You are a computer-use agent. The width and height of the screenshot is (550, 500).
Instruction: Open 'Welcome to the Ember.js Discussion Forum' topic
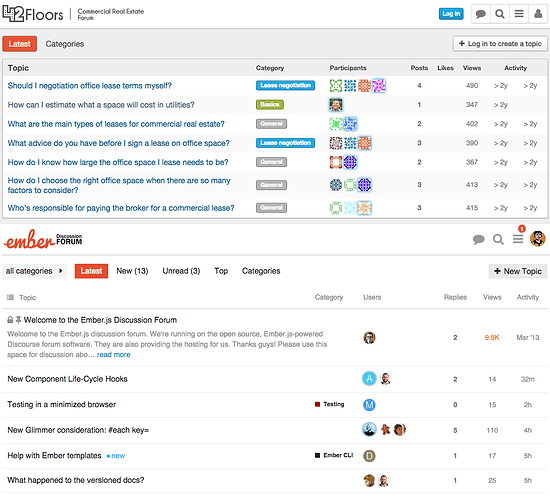coord(100,320)
